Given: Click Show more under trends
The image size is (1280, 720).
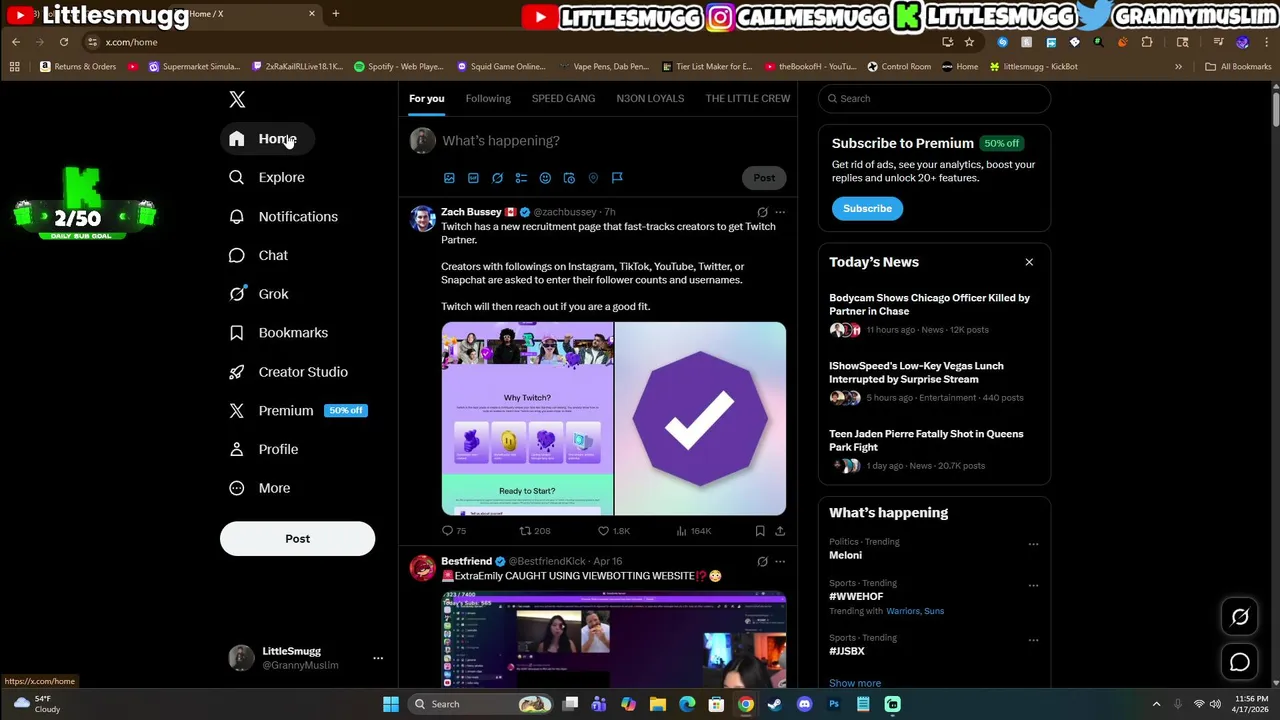Looking at the screenshot, I should [855, 683].
